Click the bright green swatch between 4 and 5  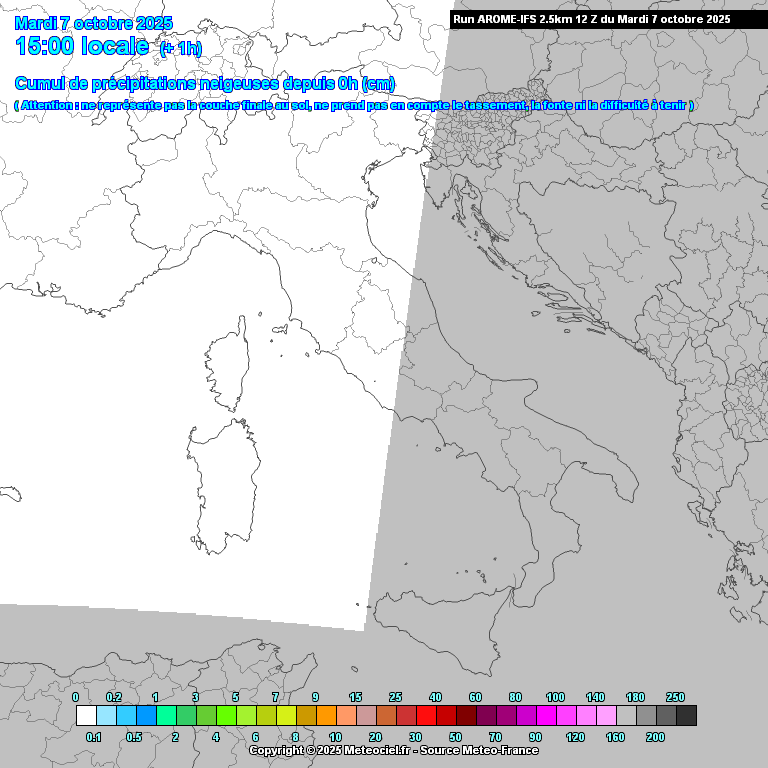point(226,715)
